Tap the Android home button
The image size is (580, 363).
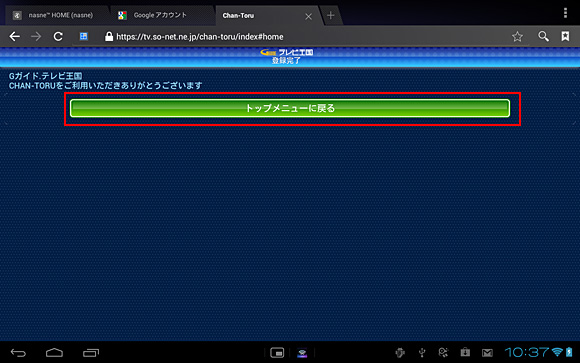click(54, 353)
